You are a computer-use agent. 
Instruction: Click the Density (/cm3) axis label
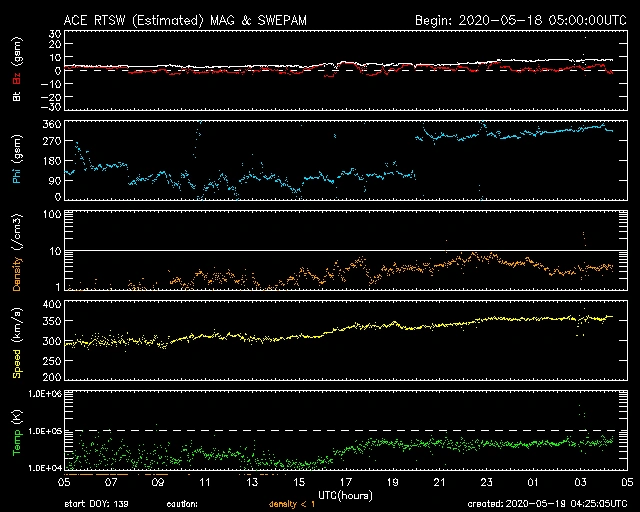[x=16, y=251]
